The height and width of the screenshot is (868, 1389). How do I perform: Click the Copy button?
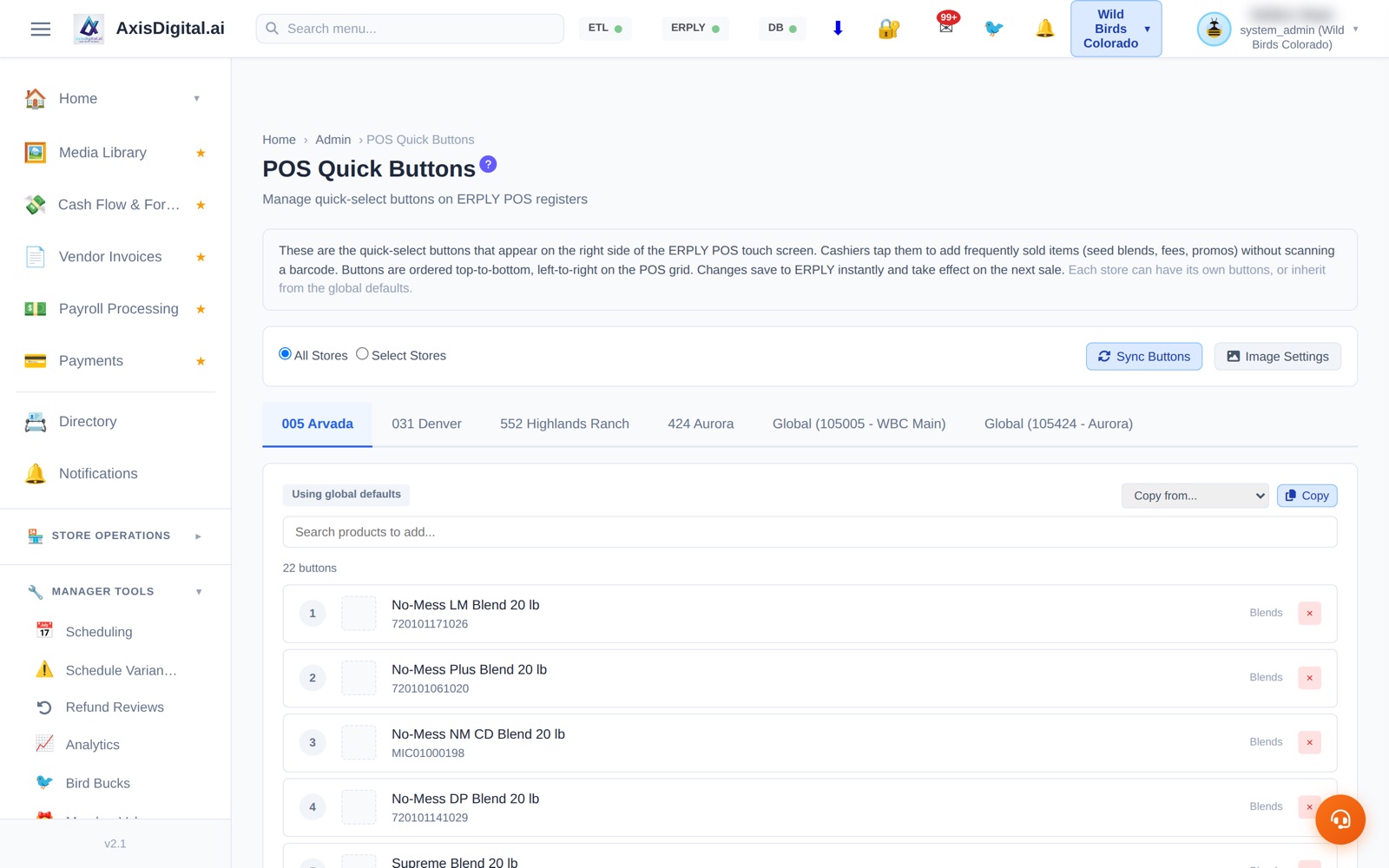[1307, 496]
